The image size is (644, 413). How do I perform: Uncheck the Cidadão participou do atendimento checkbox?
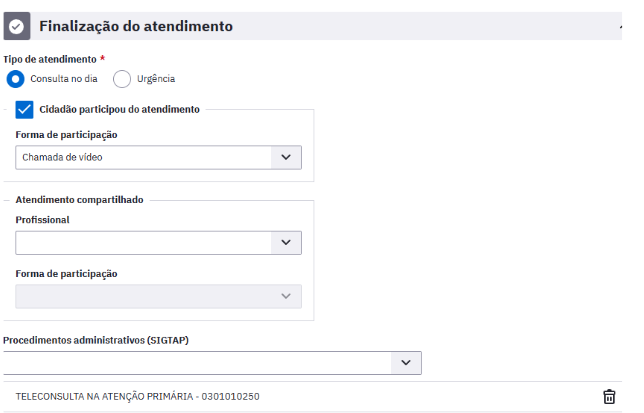click(24, 110)
